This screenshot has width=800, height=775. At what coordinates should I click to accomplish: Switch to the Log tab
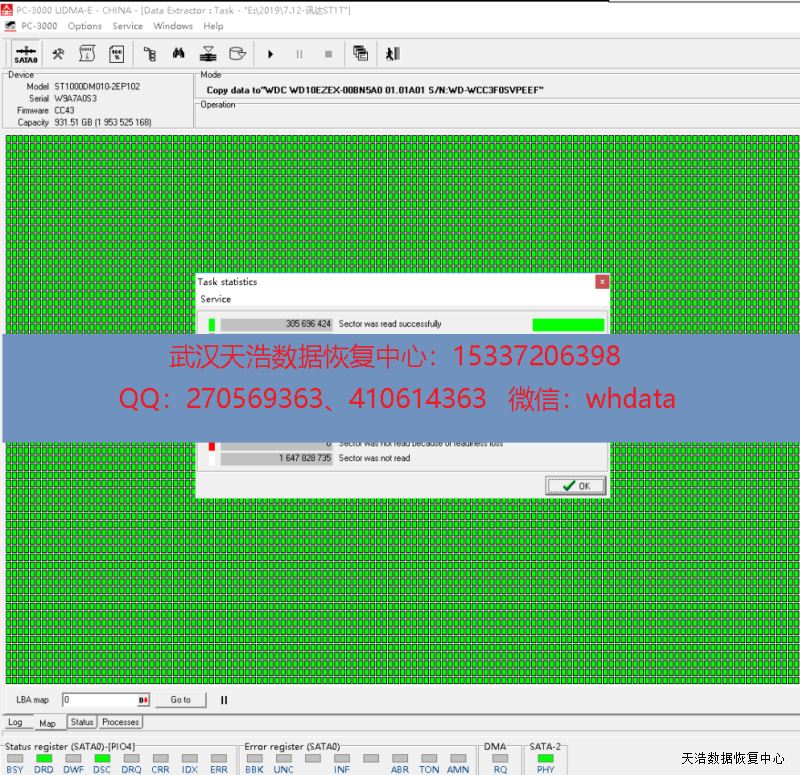(x=15, y=722)
